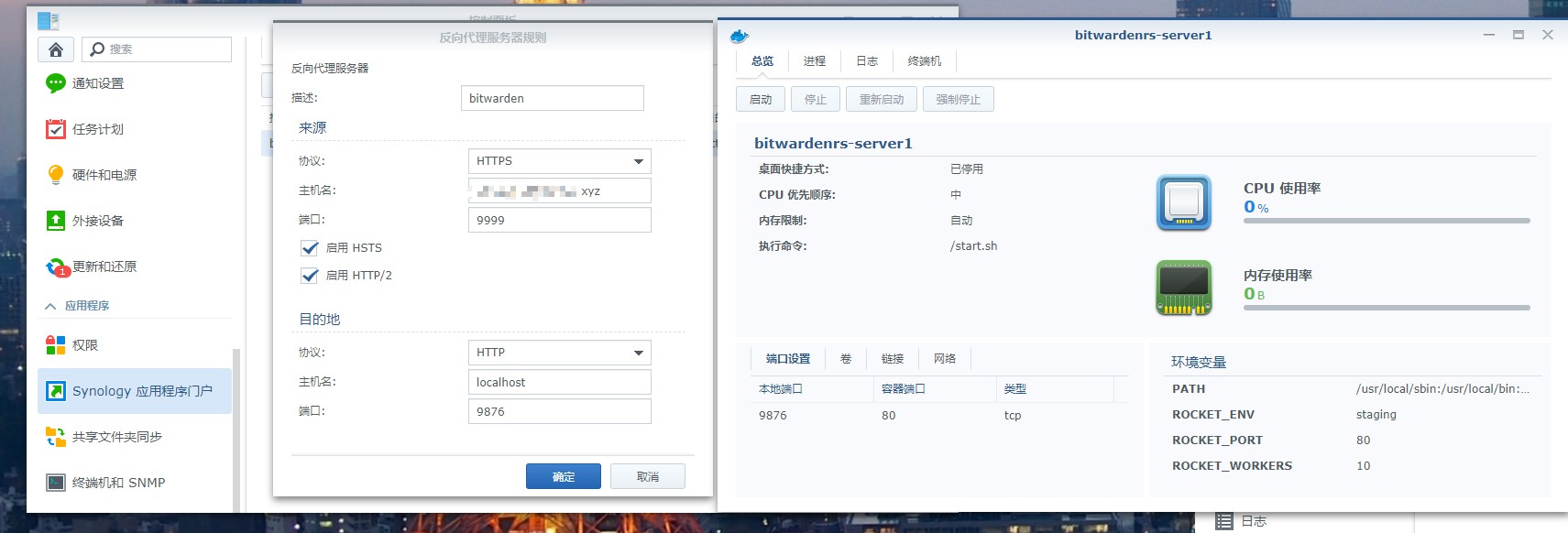Click the source port field showing 9999
The height and width of the screenshot is (533, 1568).
[x=560, y=220]
